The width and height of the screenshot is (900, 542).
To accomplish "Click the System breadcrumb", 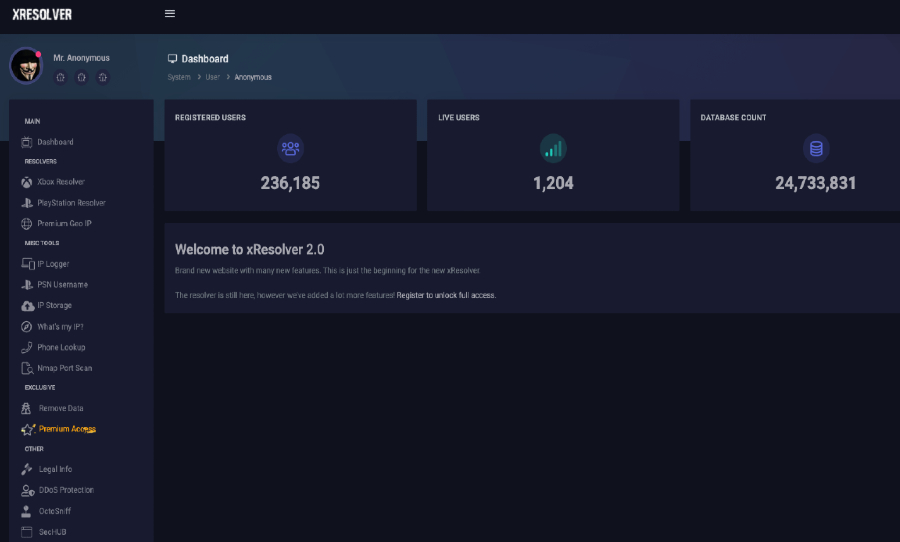I will (x=179, y=77).
